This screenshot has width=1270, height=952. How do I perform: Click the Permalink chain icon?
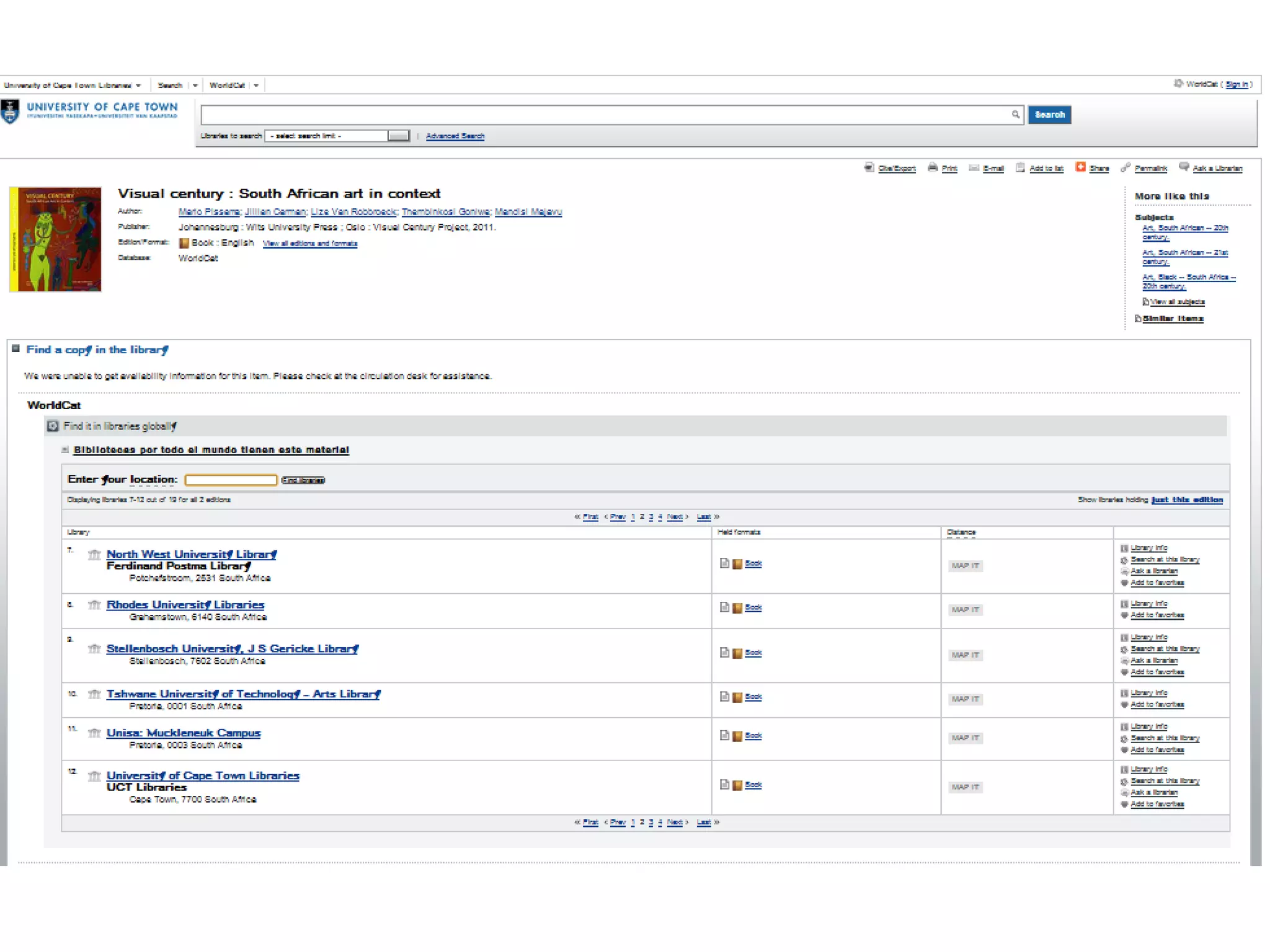[1125, 167]
